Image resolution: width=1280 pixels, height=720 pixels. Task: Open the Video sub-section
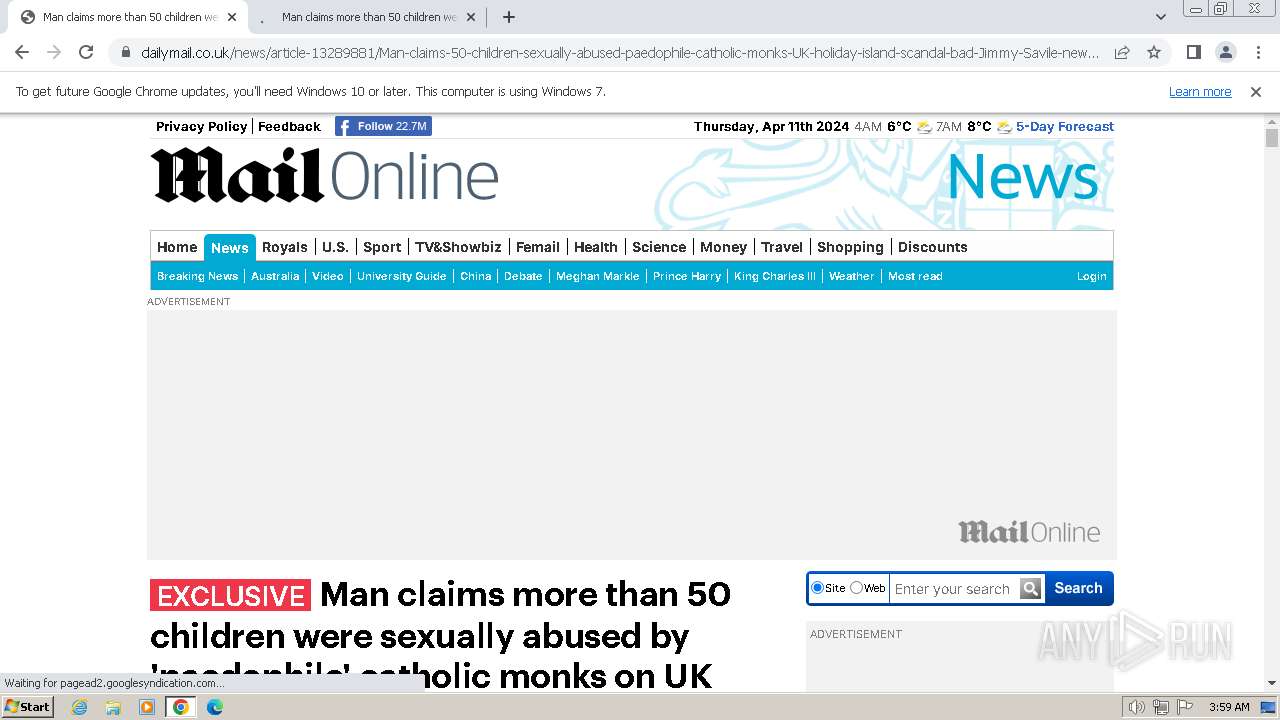(328, 276)
